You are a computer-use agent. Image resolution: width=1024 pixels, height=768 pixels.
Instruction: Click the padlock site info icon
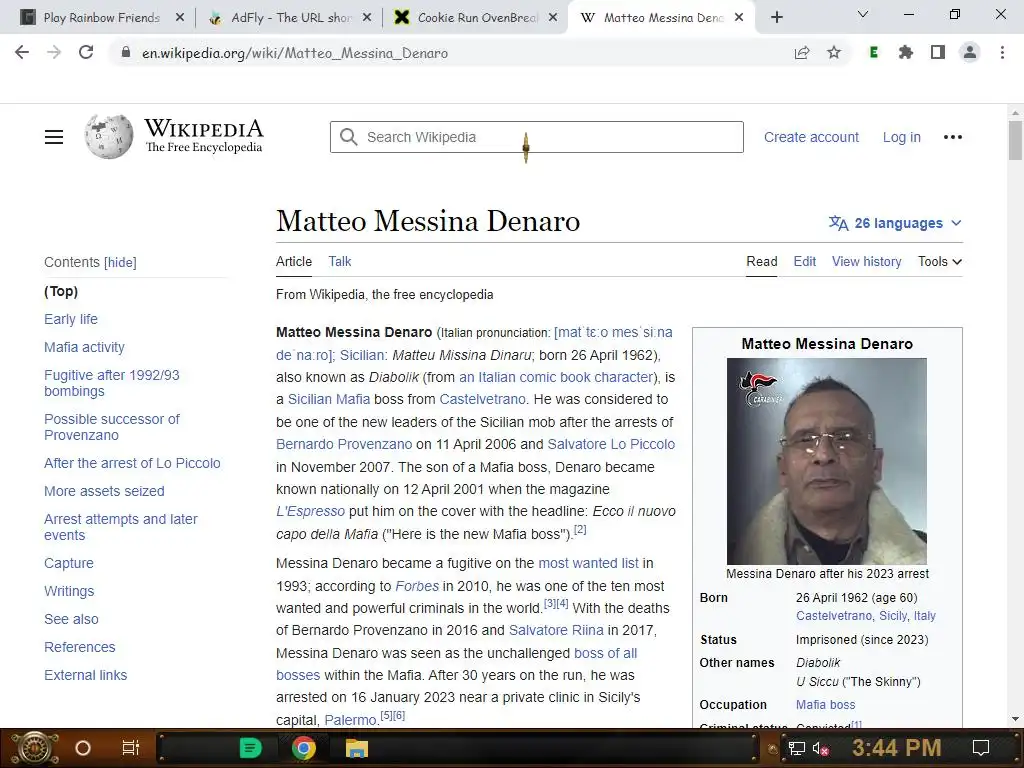pos(125,53)
